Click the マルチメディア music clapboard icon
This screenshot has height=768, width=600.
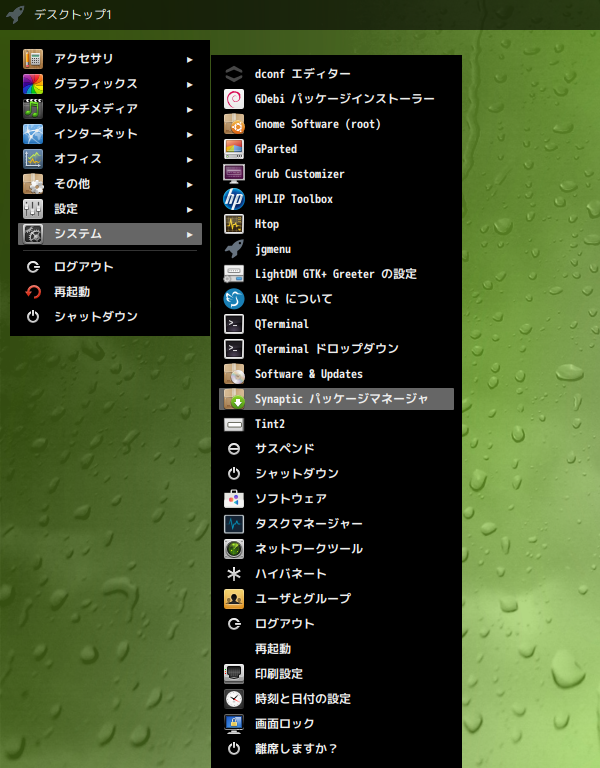point(33,109)
